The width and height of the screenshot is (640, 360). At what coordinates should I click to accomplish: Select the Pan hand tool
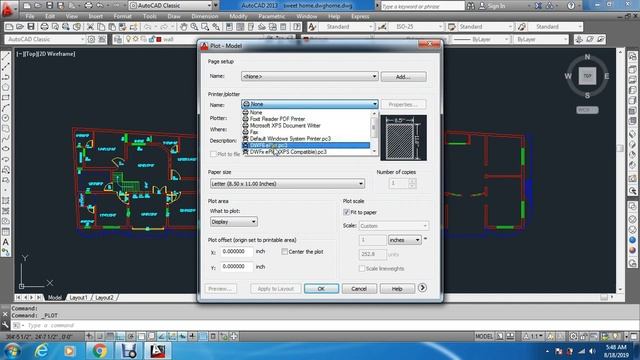(x=184, y=27)
